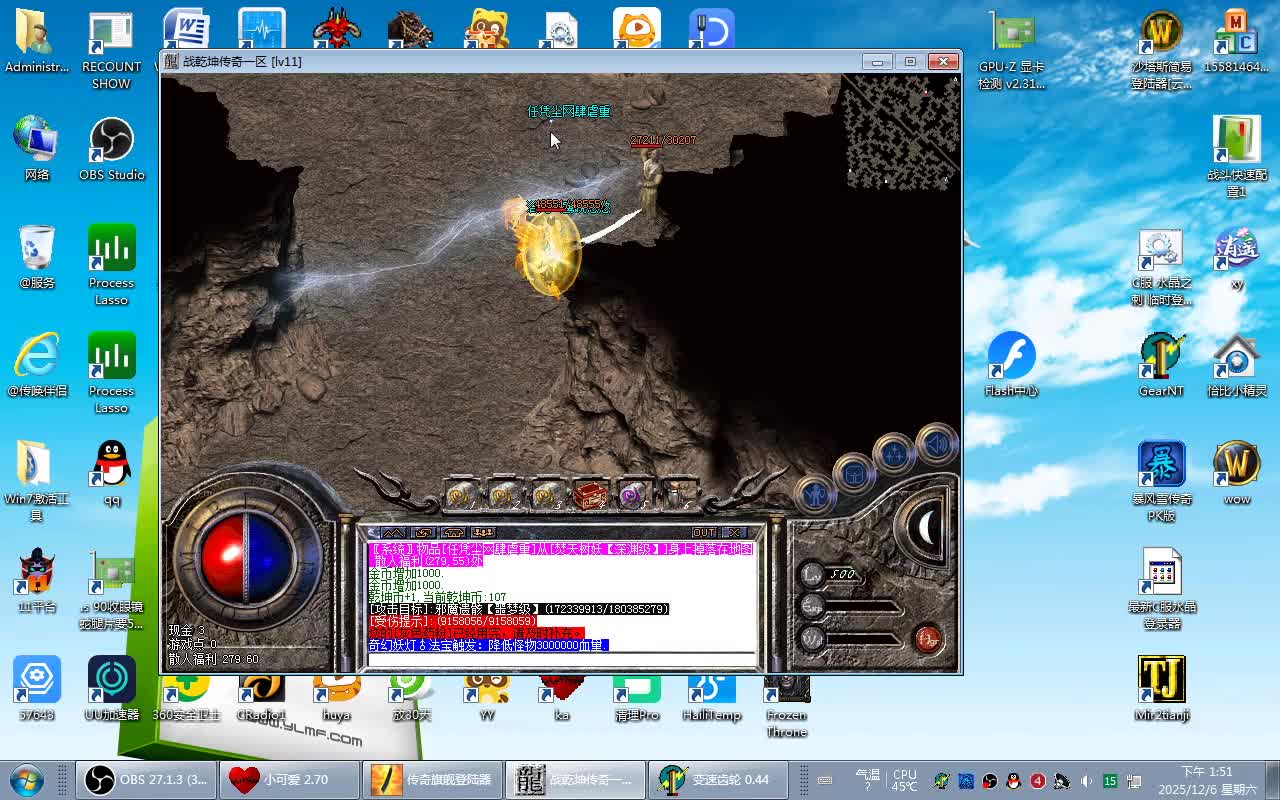Click the red-blue HP/MP orb
Viewport: 1280px width, 800px height.
click(246, 557)
